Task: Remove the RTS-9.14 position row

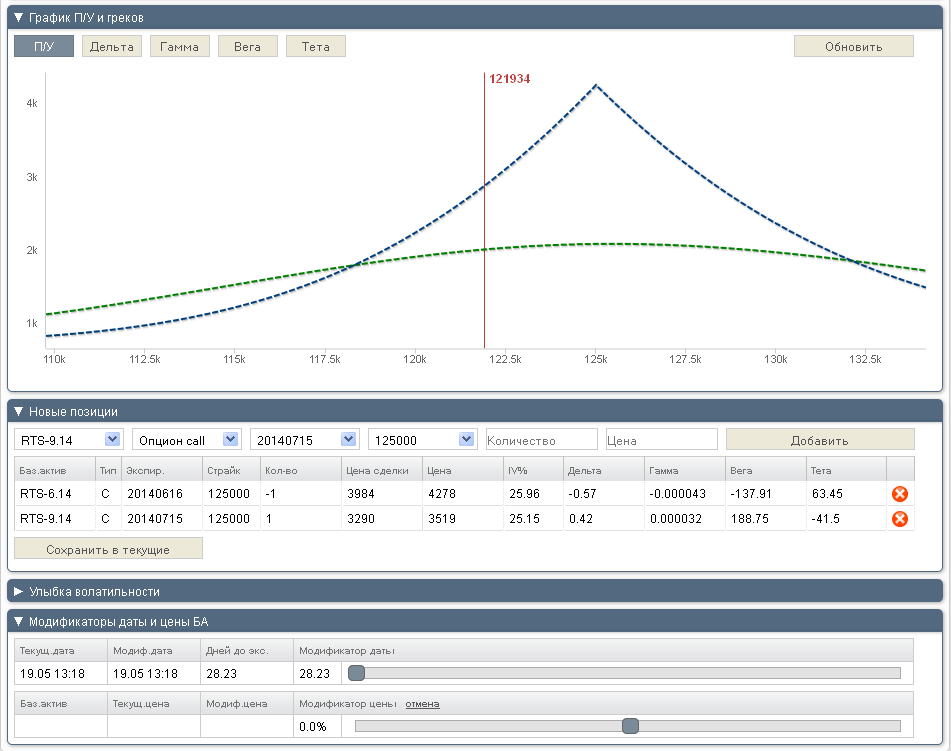Action: (899, 518)
